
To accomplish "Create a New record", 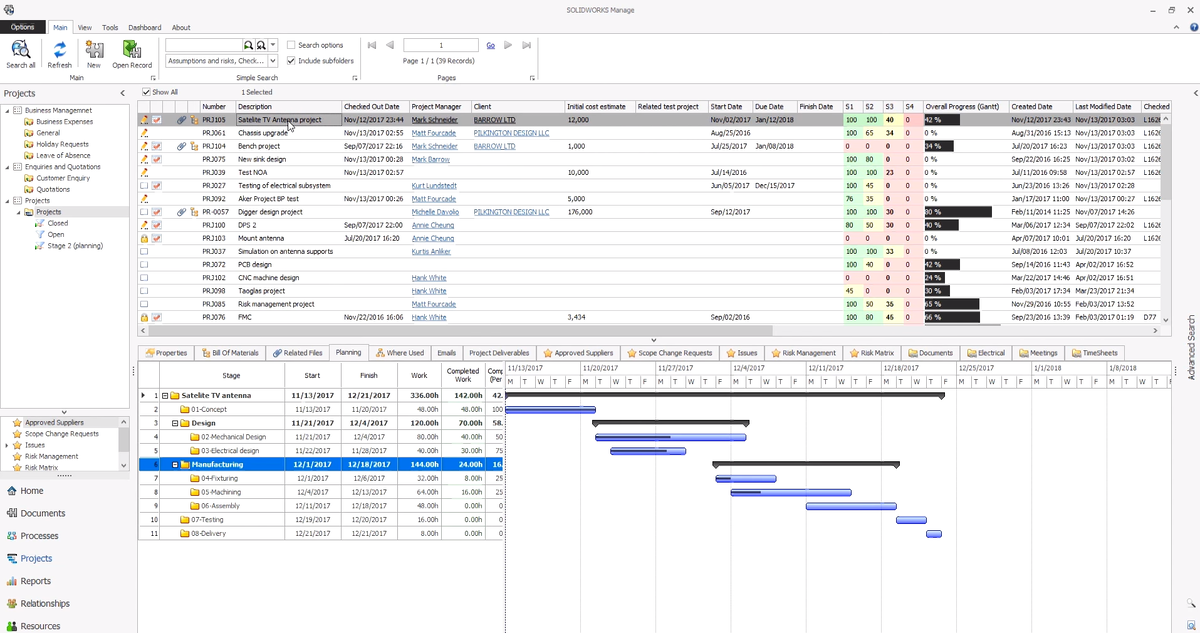I will 94,54.
